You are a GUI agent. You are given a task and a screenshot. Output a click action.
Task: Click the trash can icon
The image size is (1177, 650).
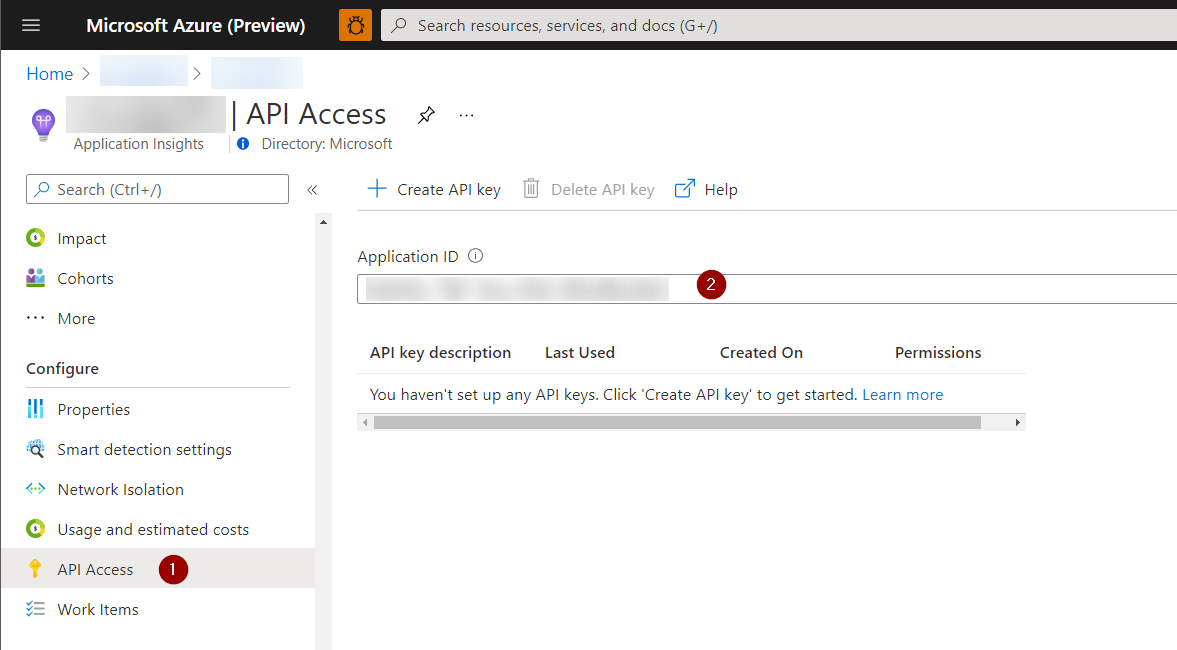tap(531, 188)
